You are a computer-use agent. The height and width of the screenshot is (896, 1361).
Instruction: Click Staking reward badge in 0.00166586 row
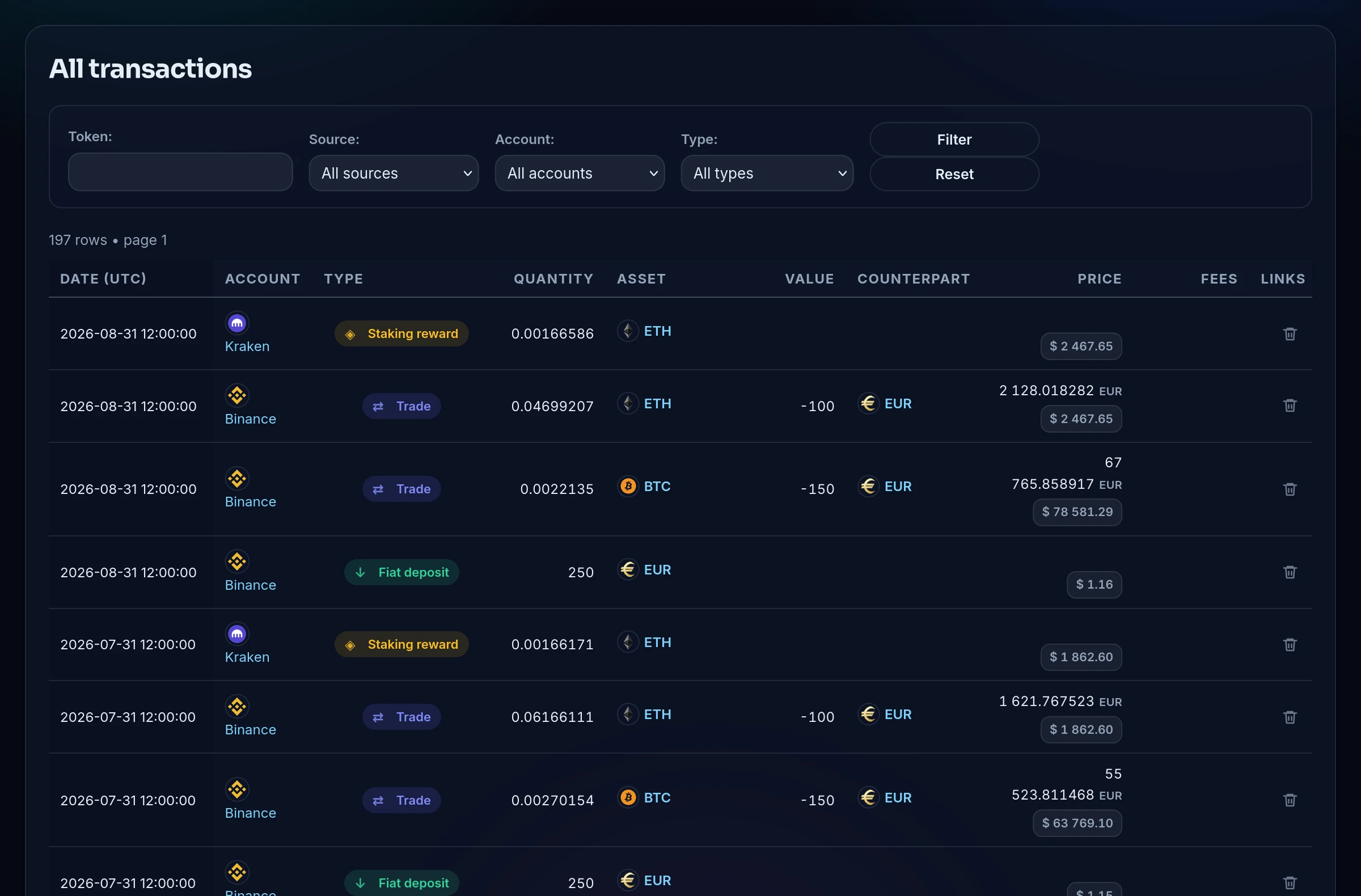(401, 334)
